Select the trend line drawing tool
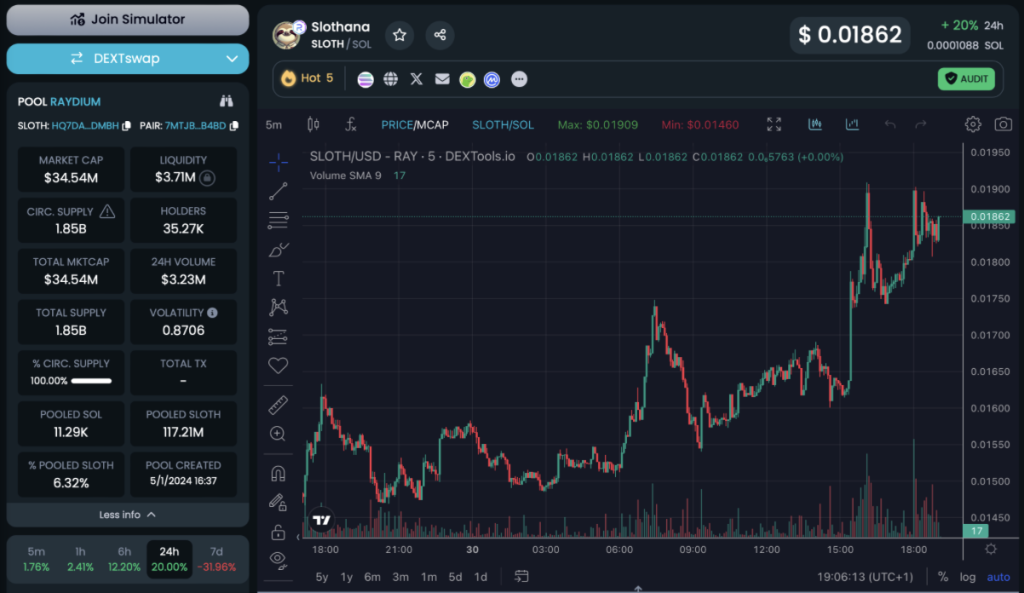Viewport: 1024px width, 593px height. coord(278,191)
